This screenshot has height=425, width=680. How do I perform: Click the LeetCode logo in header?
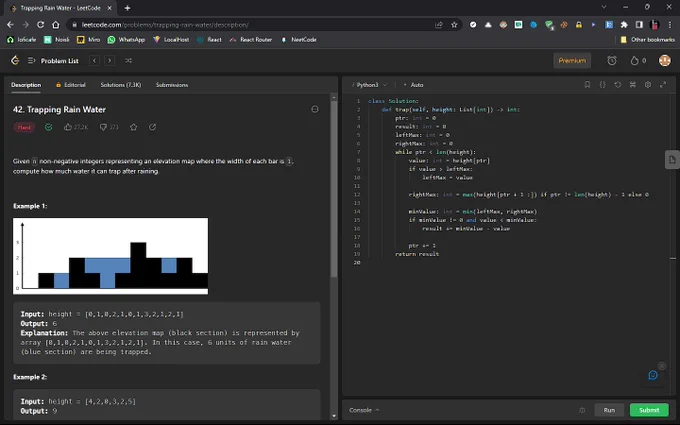(15, 60)
